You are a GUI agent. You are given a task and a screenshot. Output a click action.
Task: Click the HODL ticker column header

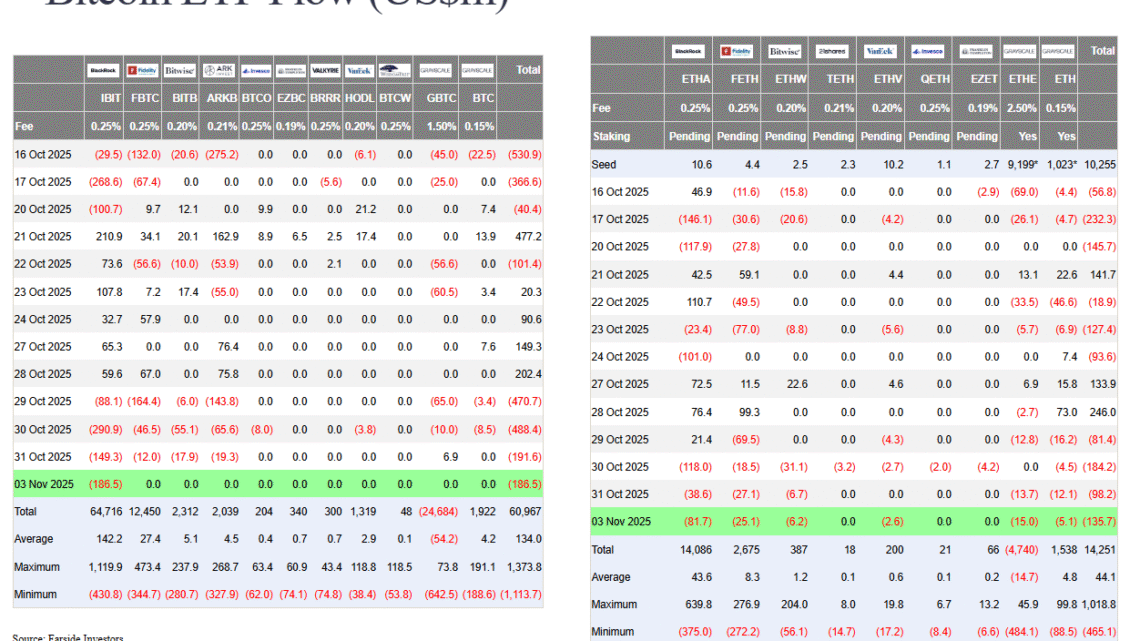360,99
